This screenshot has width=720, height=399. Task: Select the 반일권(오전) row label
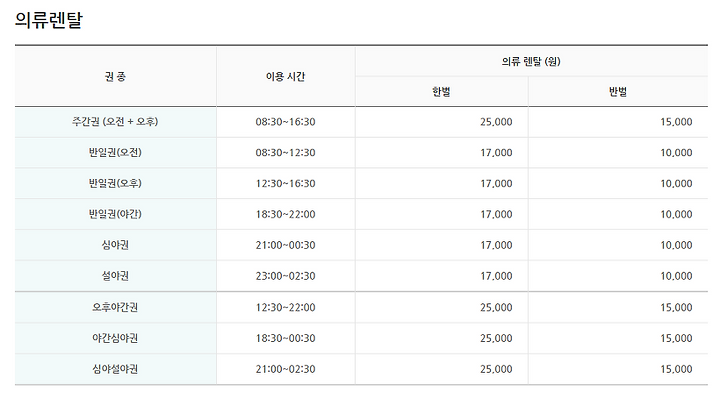point(115,152)
